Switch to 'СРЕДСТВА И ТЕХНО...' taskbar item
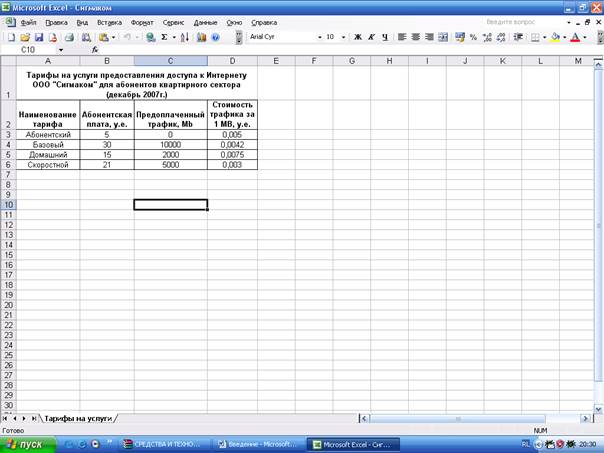Screen dimensions: 604x453 click(x=163, y=445)
